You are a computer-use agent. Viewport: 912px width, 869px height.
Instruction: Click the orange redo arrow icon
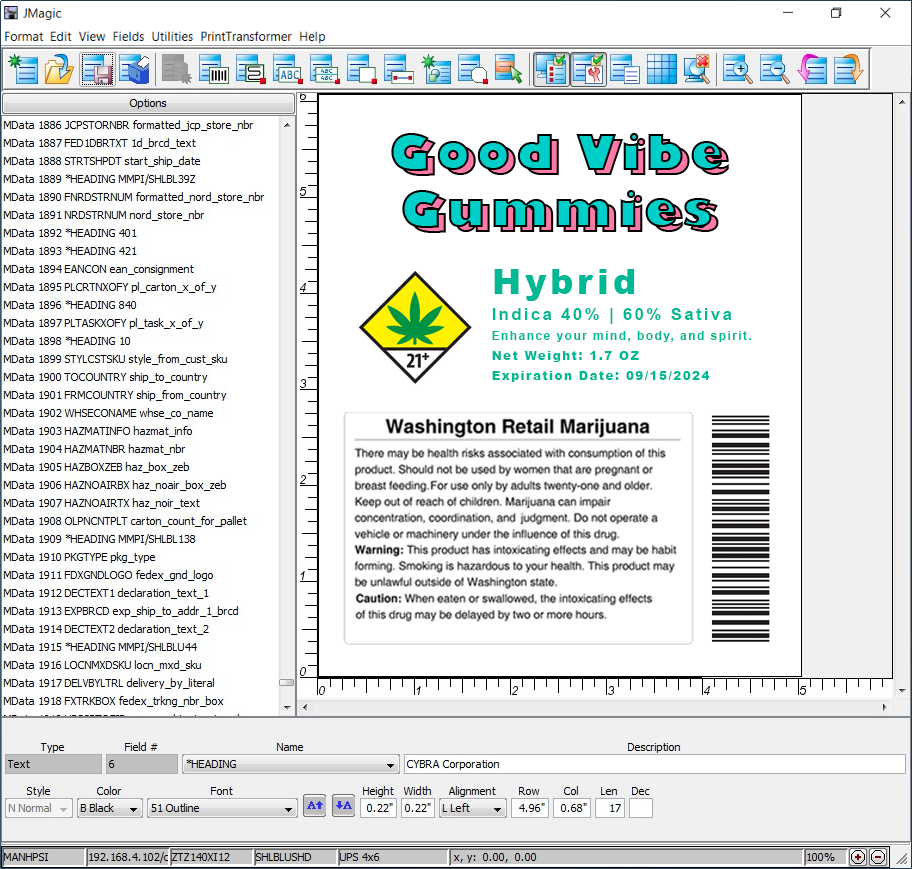point(850,70)
